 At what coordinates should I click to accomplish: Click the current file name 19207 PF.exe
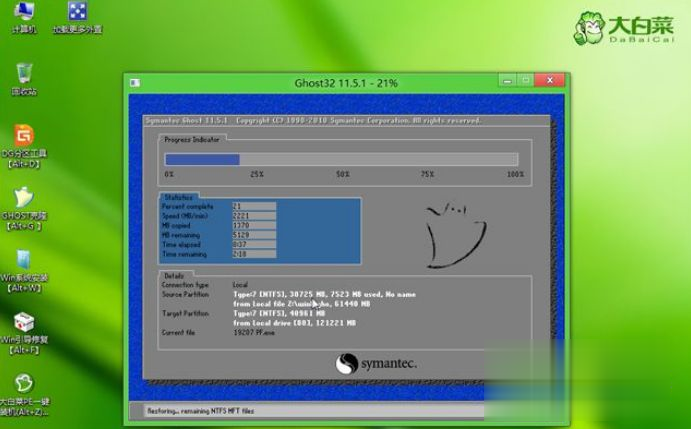[x=254, y=332]
